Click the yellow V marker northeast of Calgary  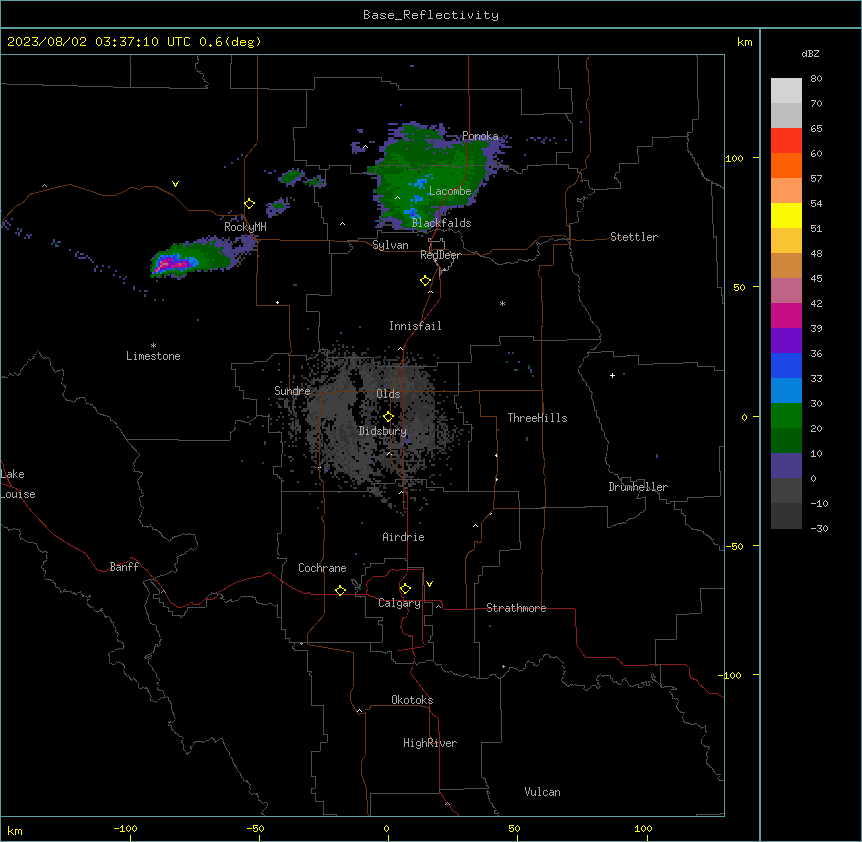click(429, 584)
